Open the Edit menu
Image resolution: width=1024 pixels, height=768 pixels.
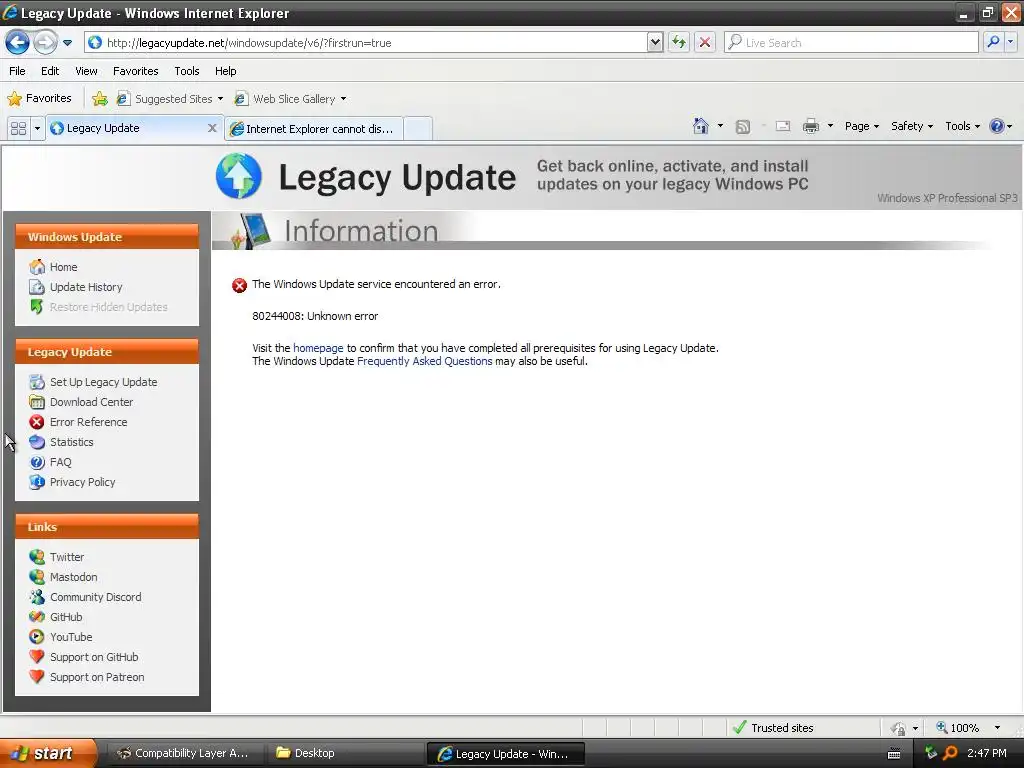click(50, 71)
